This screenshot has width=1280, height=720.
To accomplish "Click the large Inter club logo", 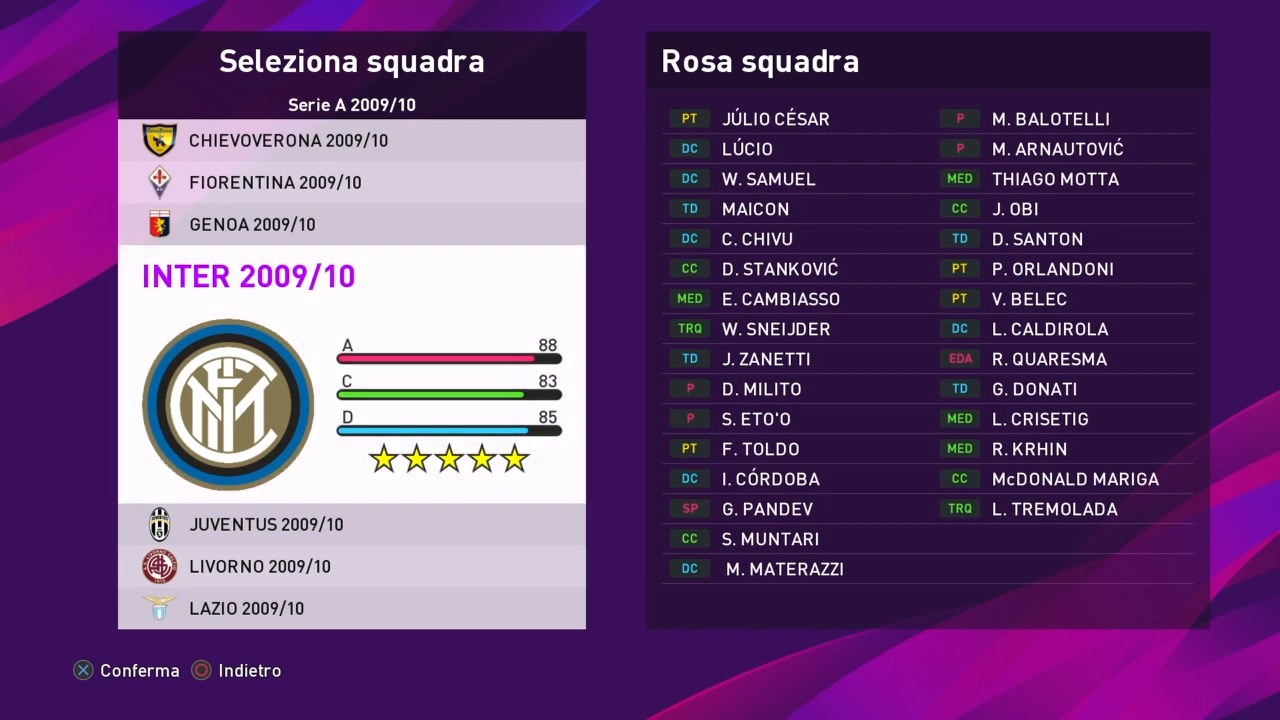I will pos(228,405).
